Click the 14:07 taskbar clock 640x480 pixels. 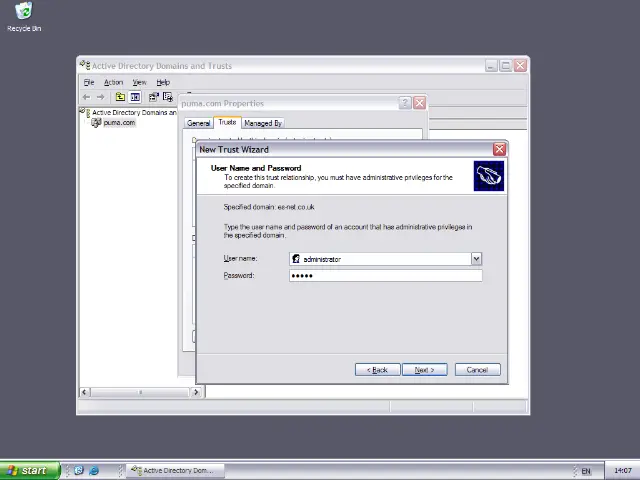623,471
